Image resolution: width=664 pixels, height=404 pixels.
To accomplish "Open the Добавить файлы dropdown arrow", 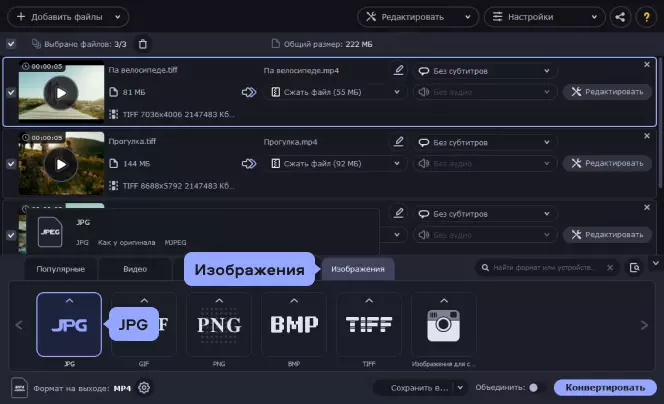I will [117, 17].
